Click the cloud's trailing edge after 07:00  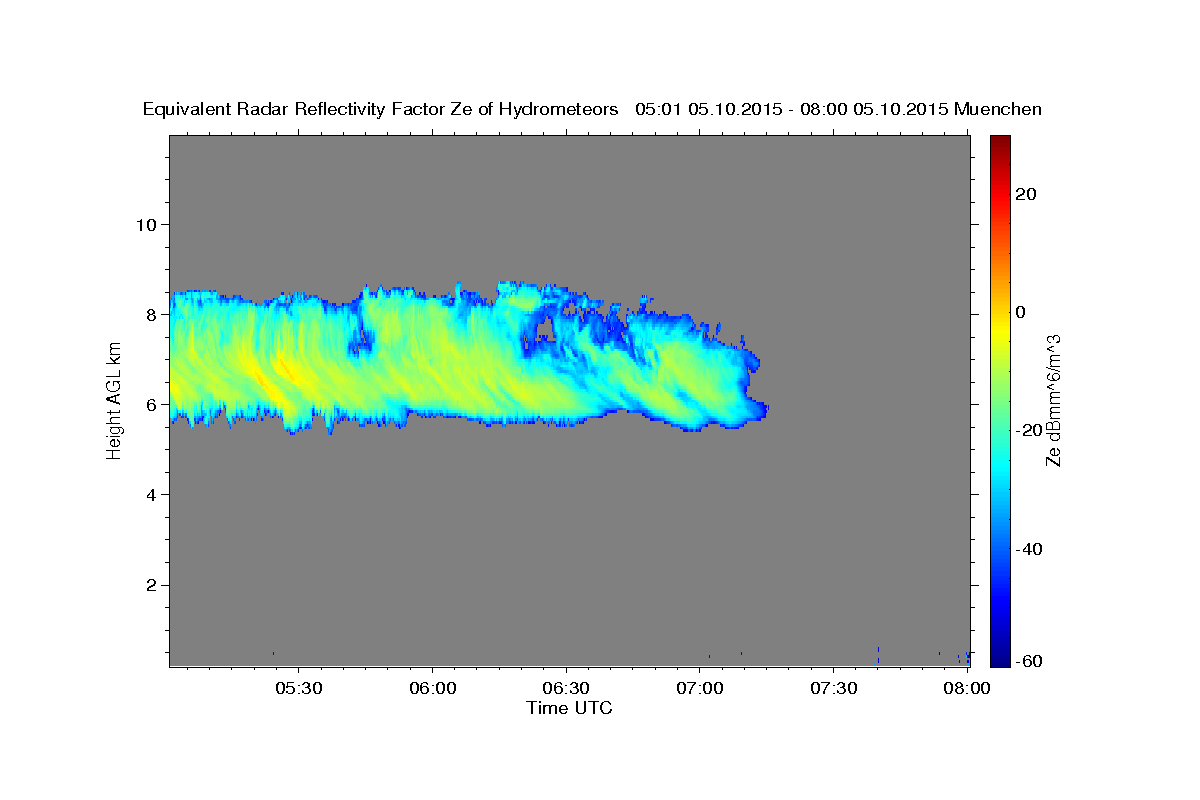pos(755,385)
